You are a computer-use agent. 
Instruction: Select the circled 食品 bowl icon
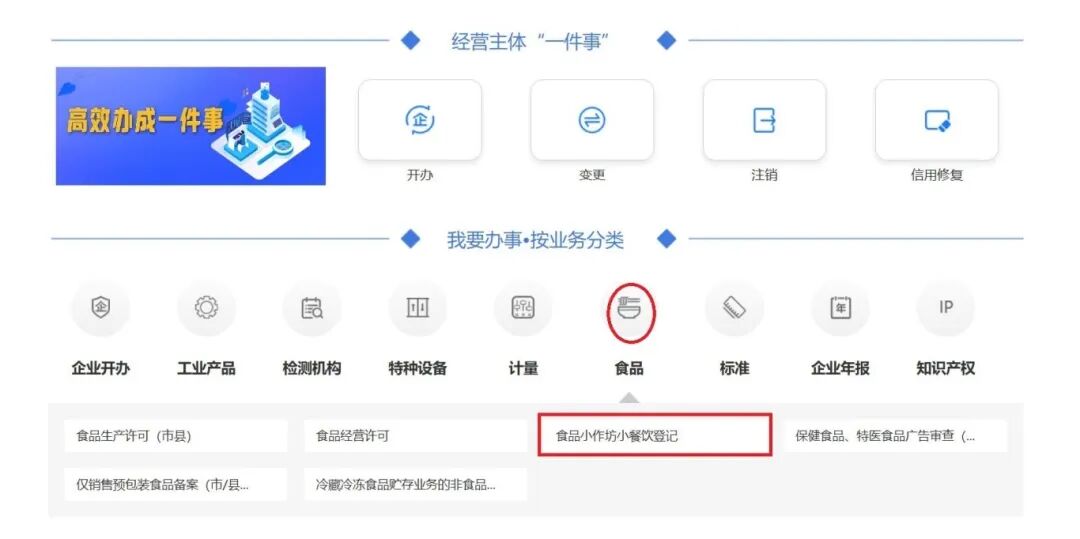pyautogui.click(x=629, y=308)
